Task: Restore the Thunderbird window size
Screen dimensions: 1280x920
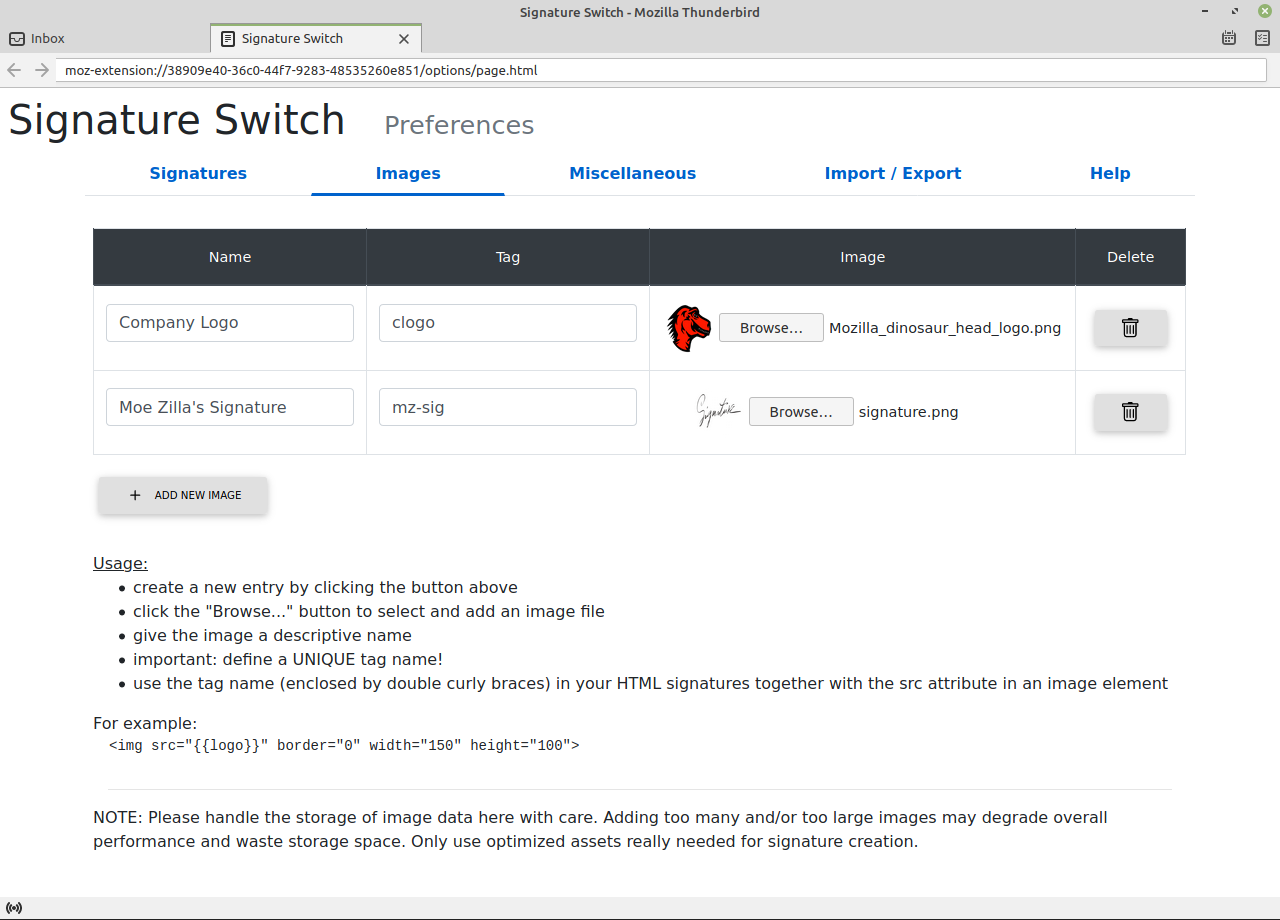Action: [x=1236, y=12]
